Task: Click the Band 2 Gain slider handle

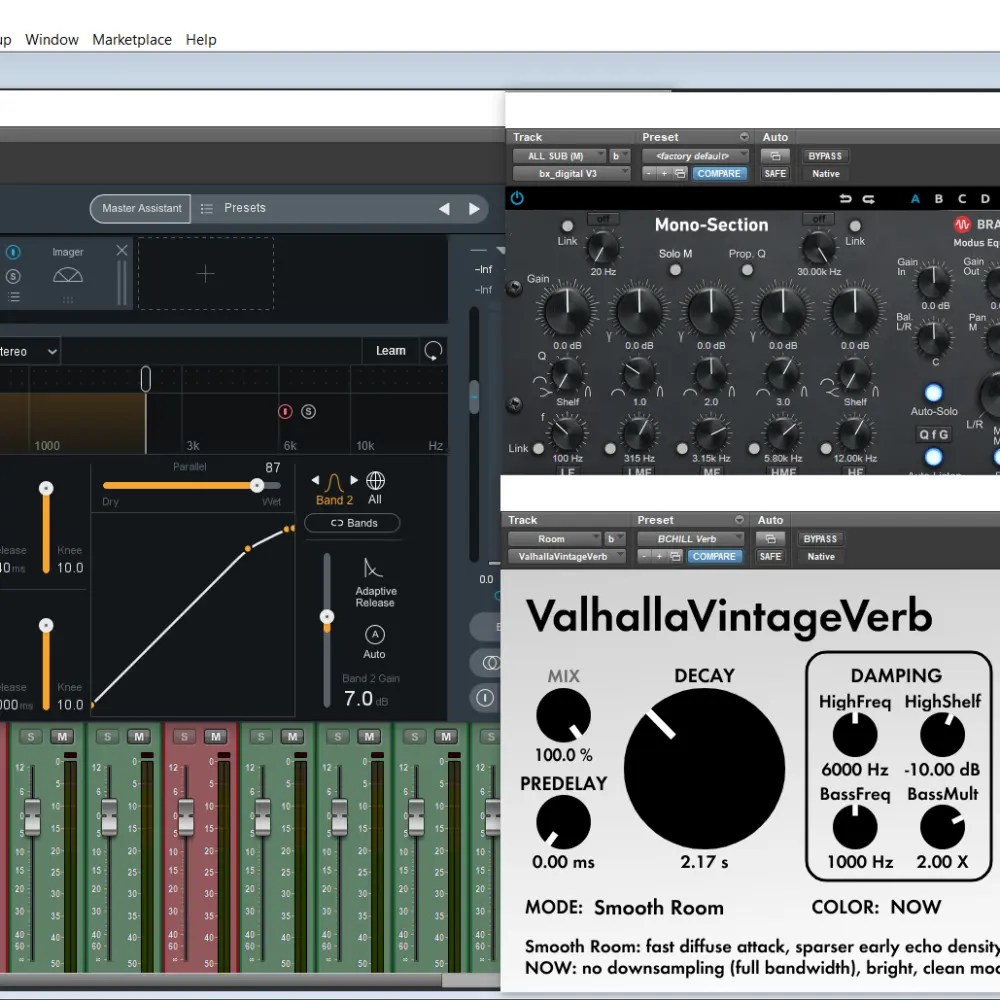Action: tap(327, 617)
